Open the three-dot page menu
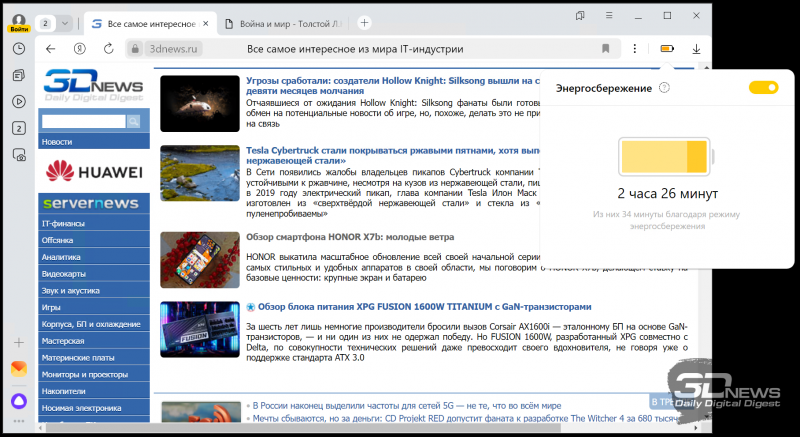Screen dimensions: 800x437 tap(635, 48)
